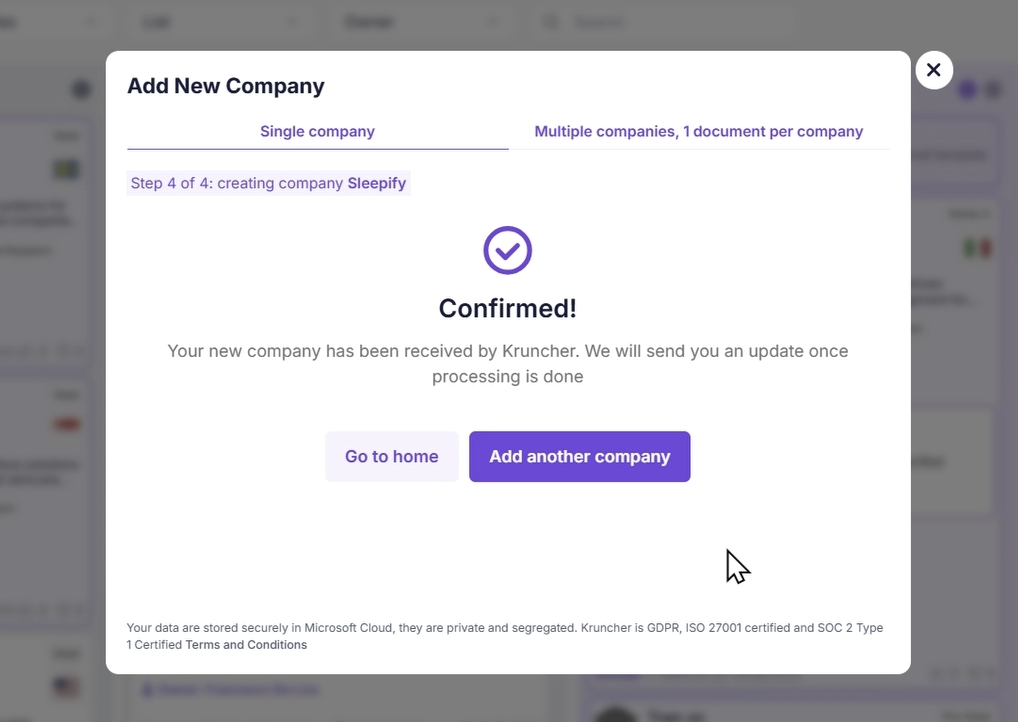The height and width of the screenshot is (722, 1018).
Task: Click the purple confirmation checkmark icon
Action: coord(508,250)
